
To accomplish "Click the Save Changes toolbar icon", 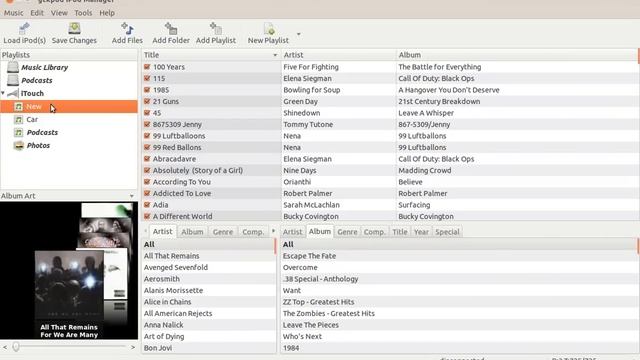I will click(x=74, y=28).
